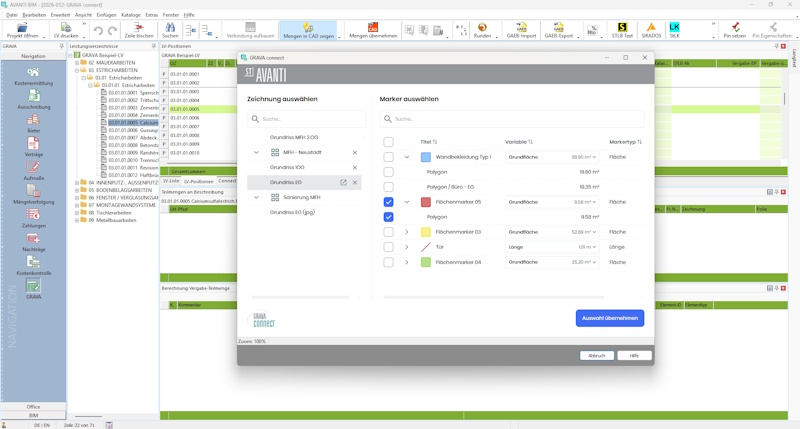Click the Abbruch button
Image resolution: width=800 pixels, height=429 pixels.
[x=596, y=356]
